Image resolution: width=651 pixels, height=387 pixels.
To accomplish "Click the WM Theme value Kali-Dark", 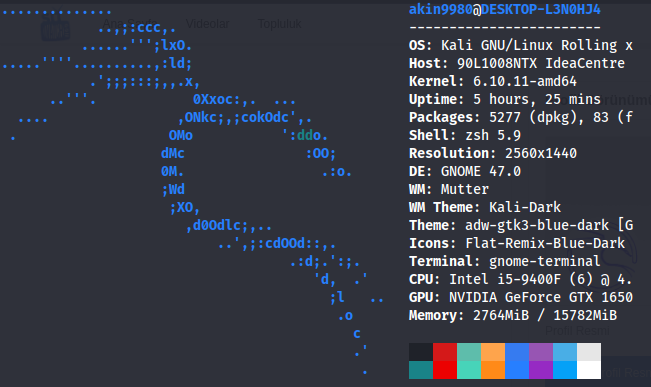I will coord(525,207).
